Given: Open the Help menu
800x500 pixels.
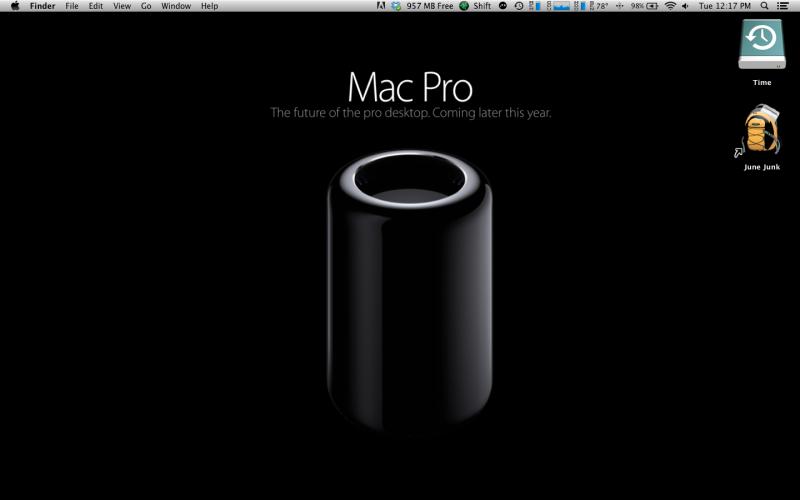Looking at the screenshot, I should [x=209, y=6].
